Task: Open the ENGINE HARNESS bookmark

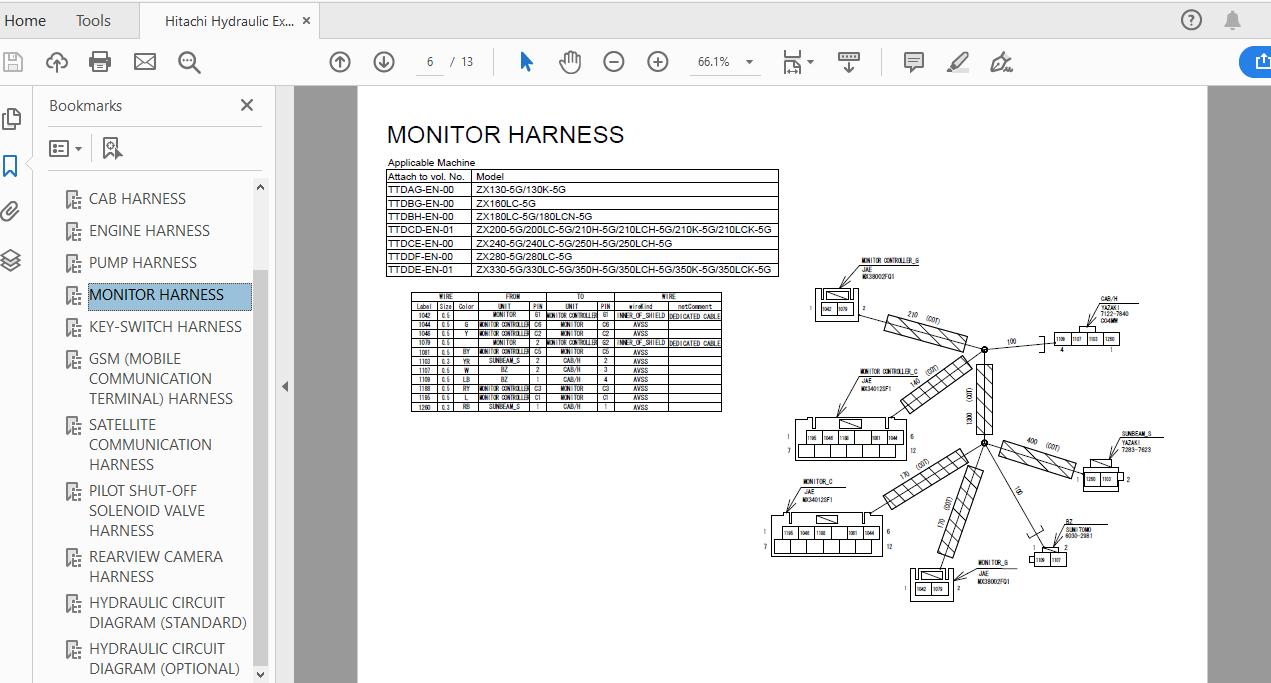Action: pos(149,231)
